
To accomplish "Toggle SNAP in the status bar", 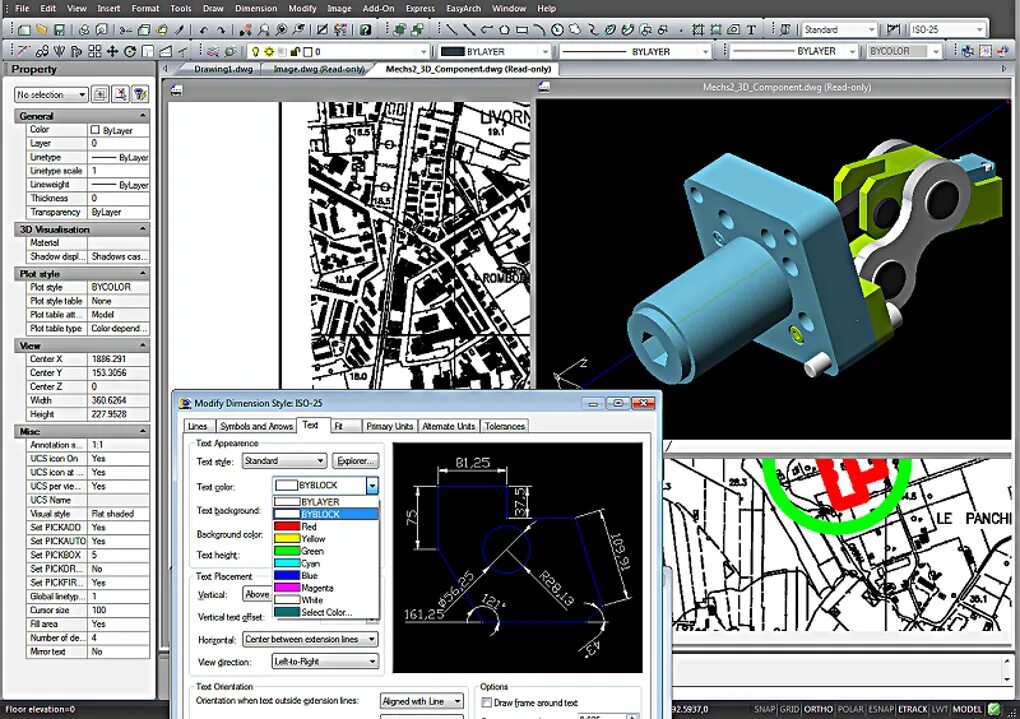I will (765, 709).
